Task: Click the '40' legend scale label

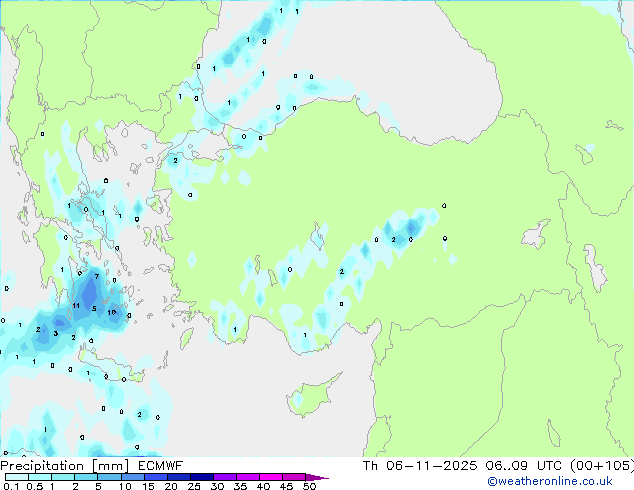Action: click(263, 486)
